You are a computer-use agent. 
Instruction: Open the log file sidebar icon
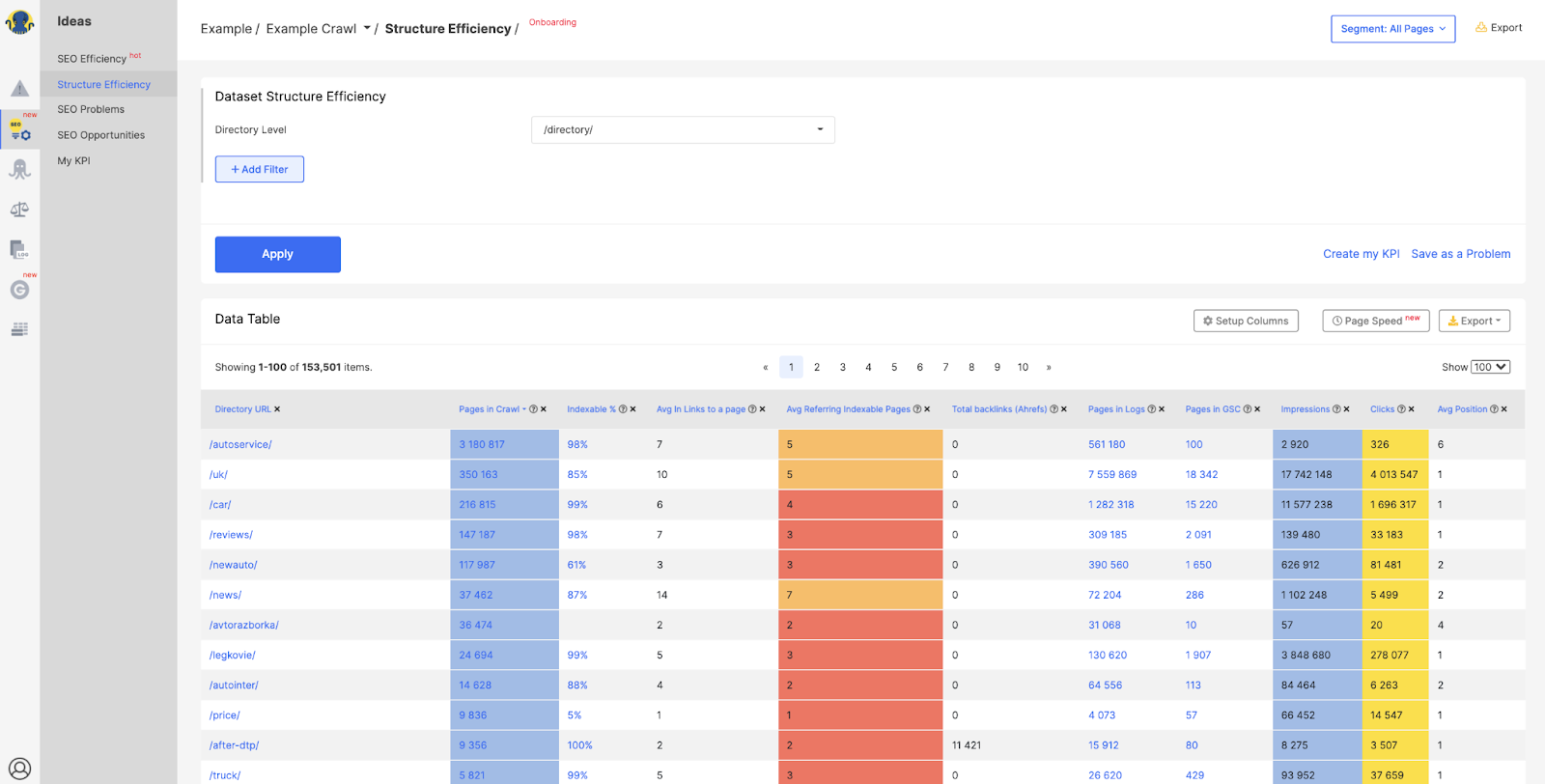(x=19, y=249)
